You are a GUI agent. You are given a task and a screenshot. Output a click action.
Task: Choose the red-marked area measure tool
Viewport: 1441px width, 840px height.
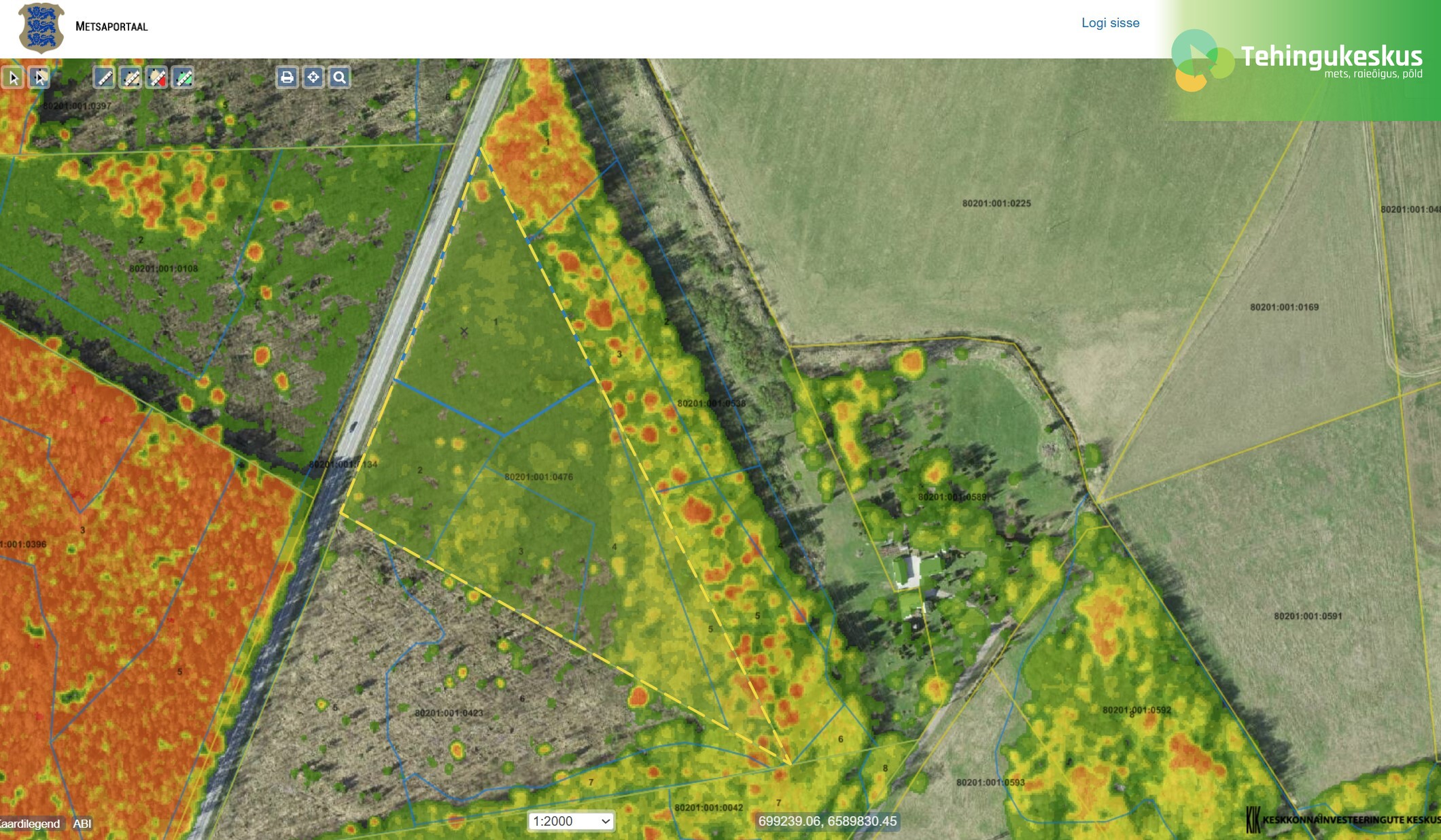coord(157,78)
